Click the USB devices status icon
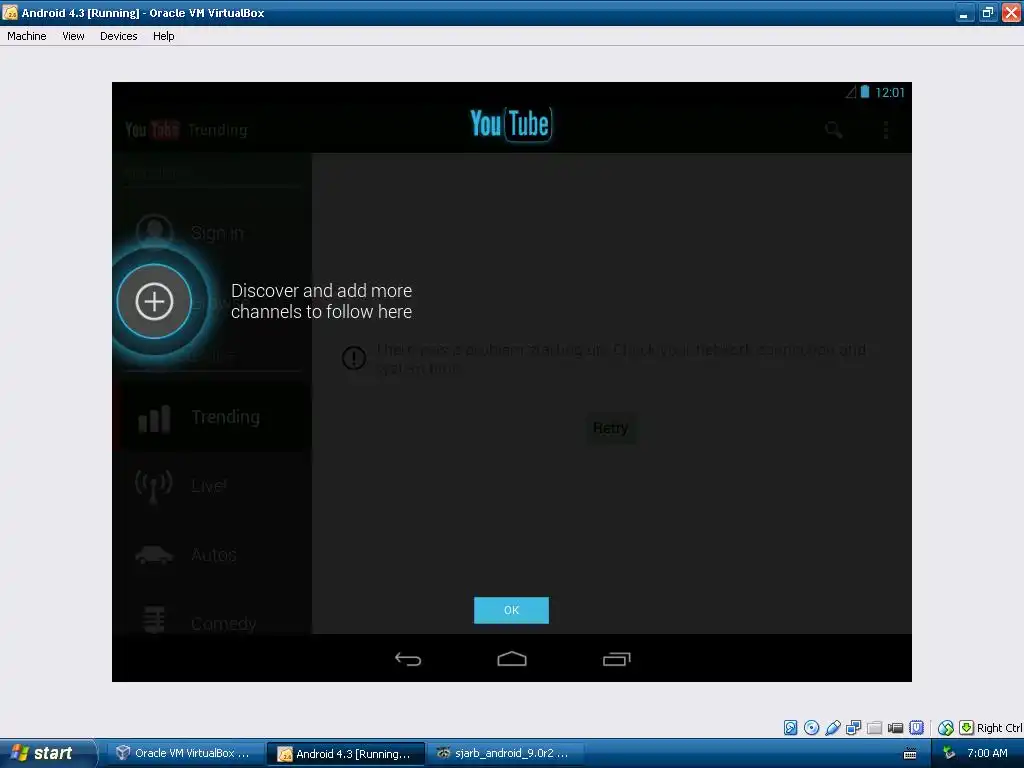Viewport: 1024px width, 768px height. pos(833,728)
